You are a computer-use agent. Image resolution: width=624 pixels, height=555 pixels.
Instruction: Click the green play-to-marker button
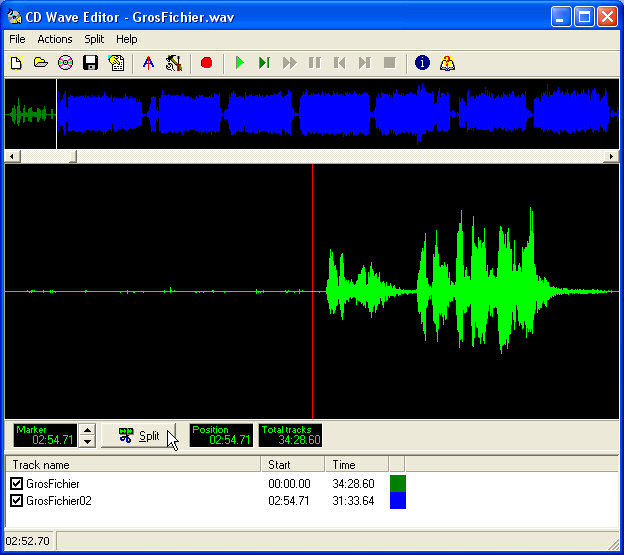264,63
